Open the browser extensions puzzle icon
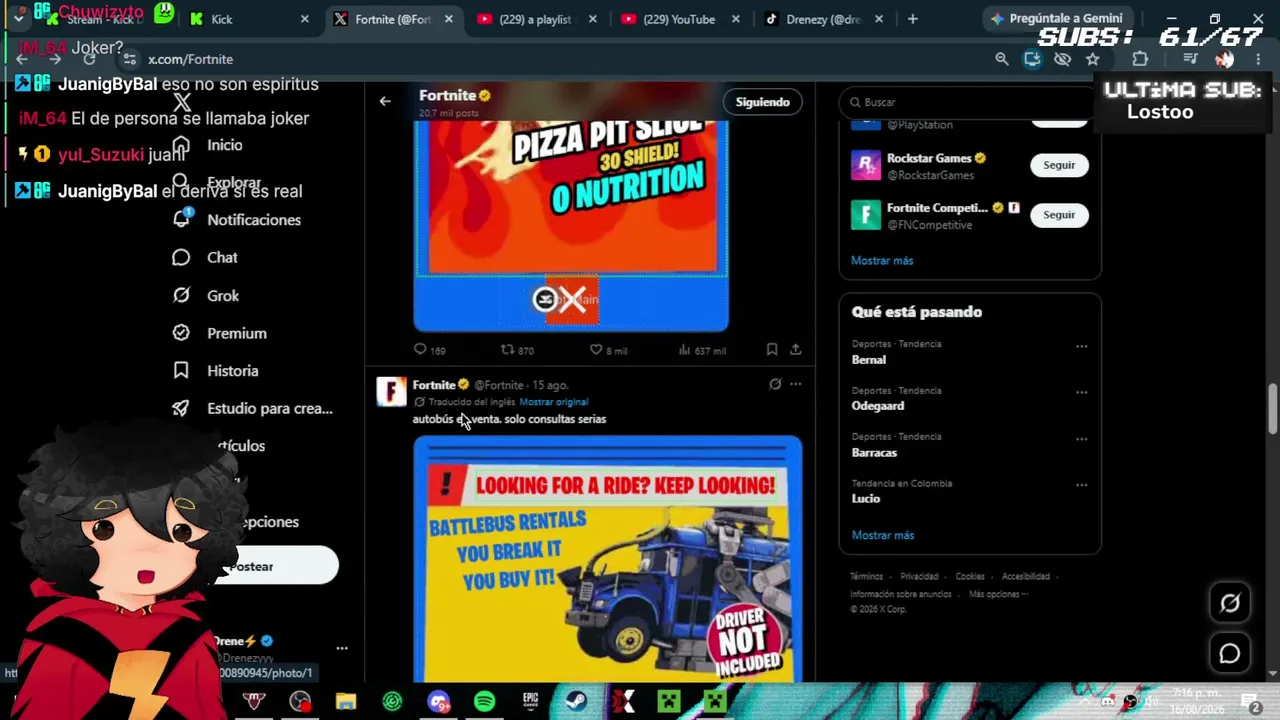Viewport: 1280px width, 720px height. pos(1140,59)
